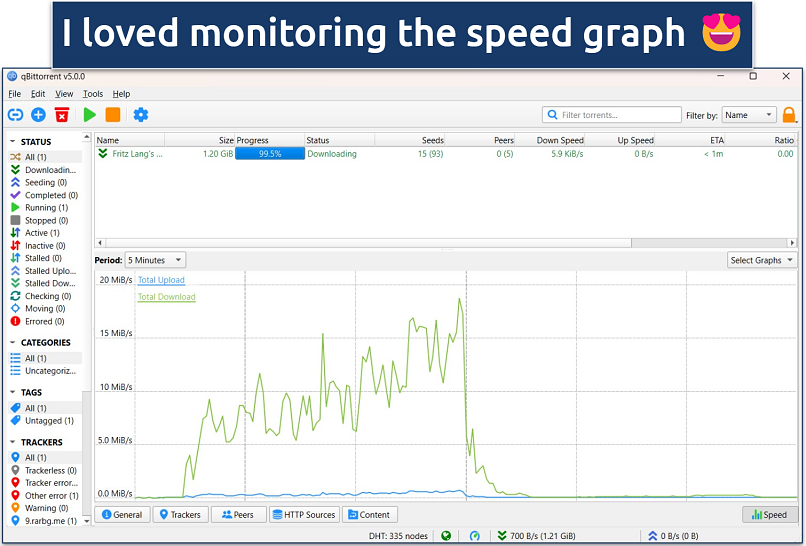Open the Help menu

121,94
